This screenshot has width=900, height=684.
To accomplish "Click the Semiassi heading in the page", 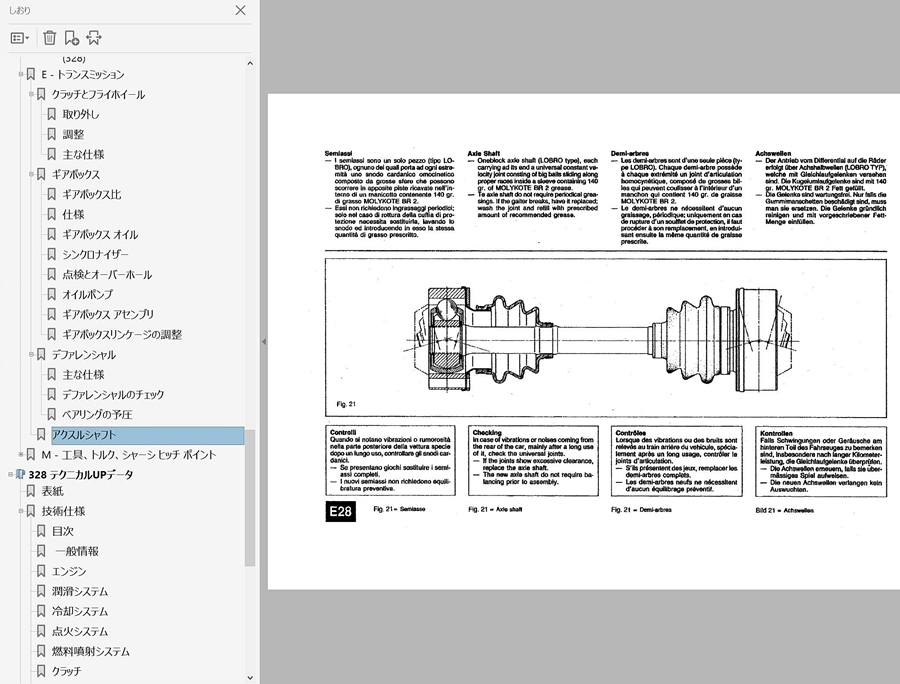I will (338, 154).
